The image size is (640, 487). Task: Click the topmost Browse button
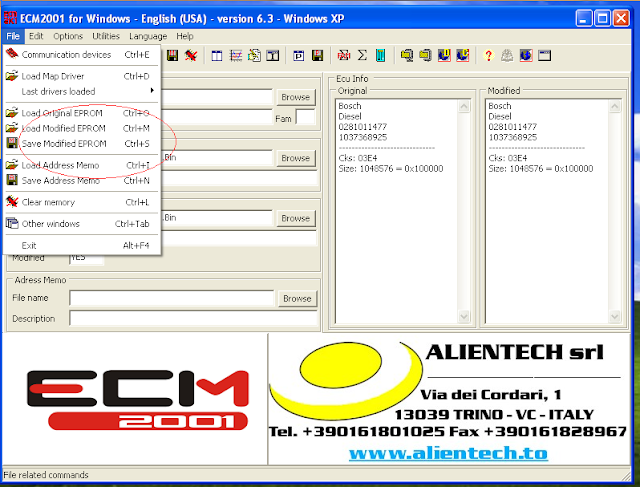[296, 97]
